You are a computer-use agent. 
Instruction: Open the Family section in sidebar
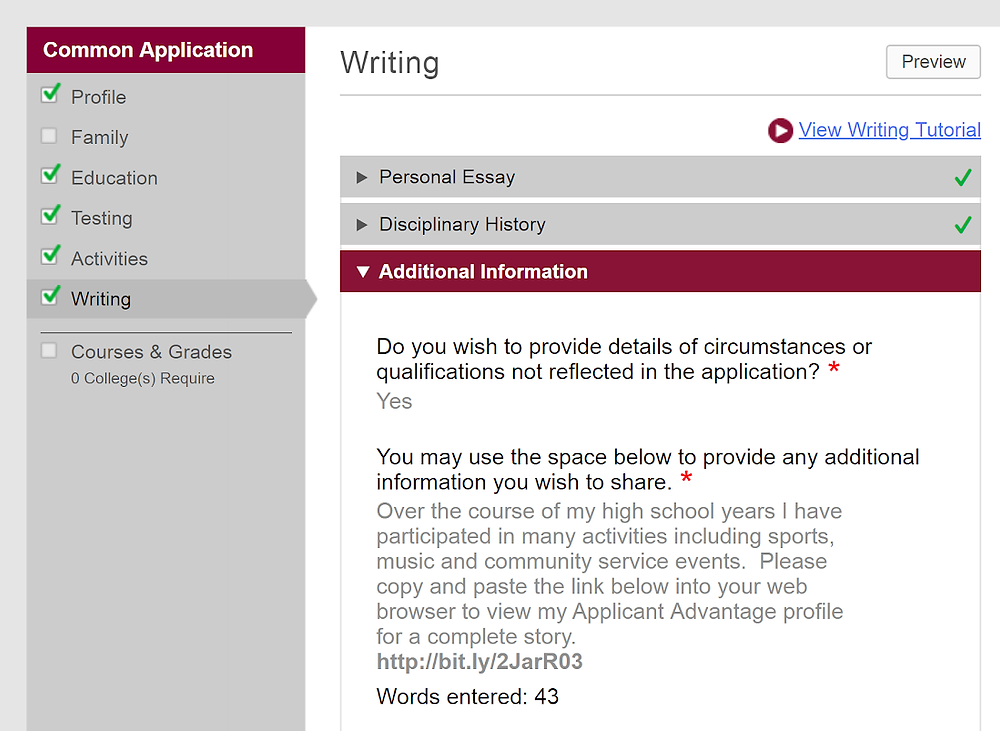pos(99,137)
